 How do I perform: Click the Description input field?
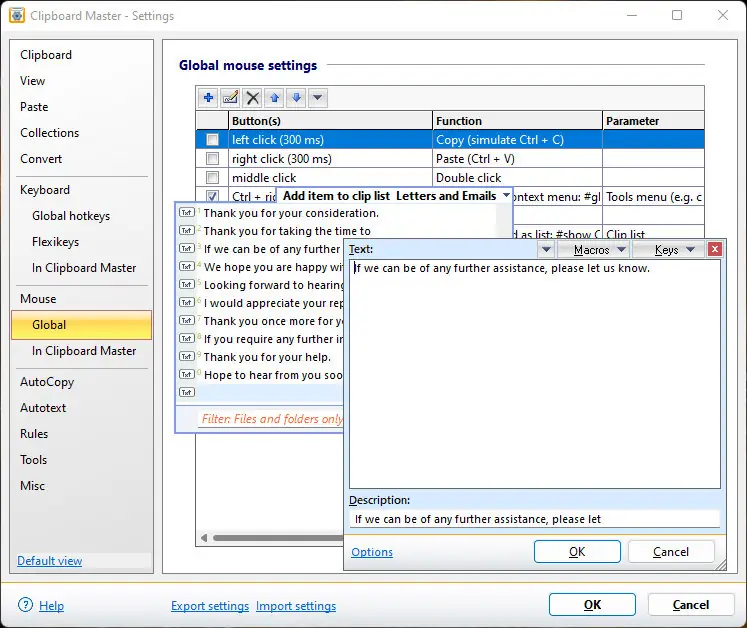pos(535,519)
